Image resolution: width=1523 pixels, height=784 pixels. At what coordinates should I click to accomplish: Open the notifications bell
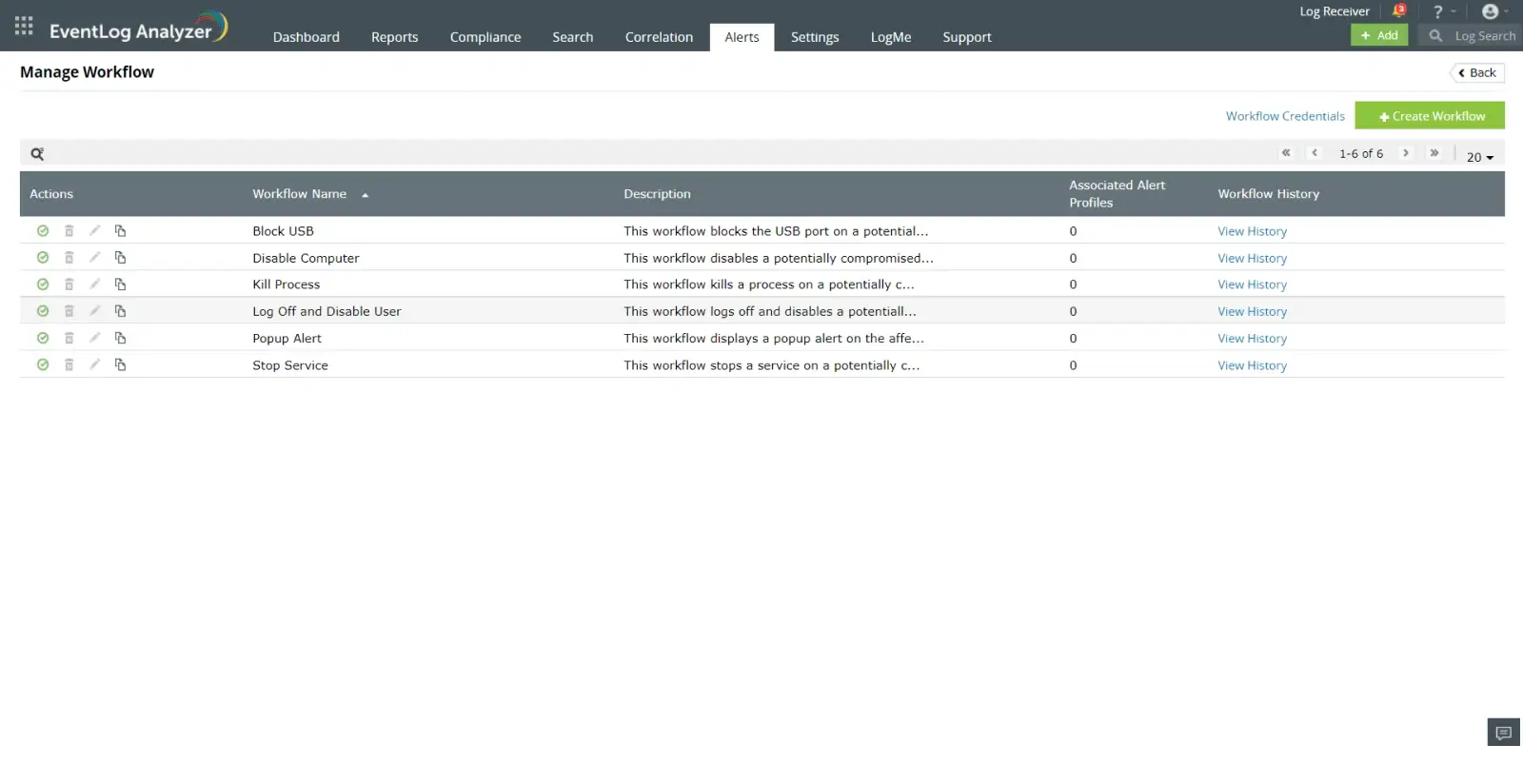[x=1398, y=10]
